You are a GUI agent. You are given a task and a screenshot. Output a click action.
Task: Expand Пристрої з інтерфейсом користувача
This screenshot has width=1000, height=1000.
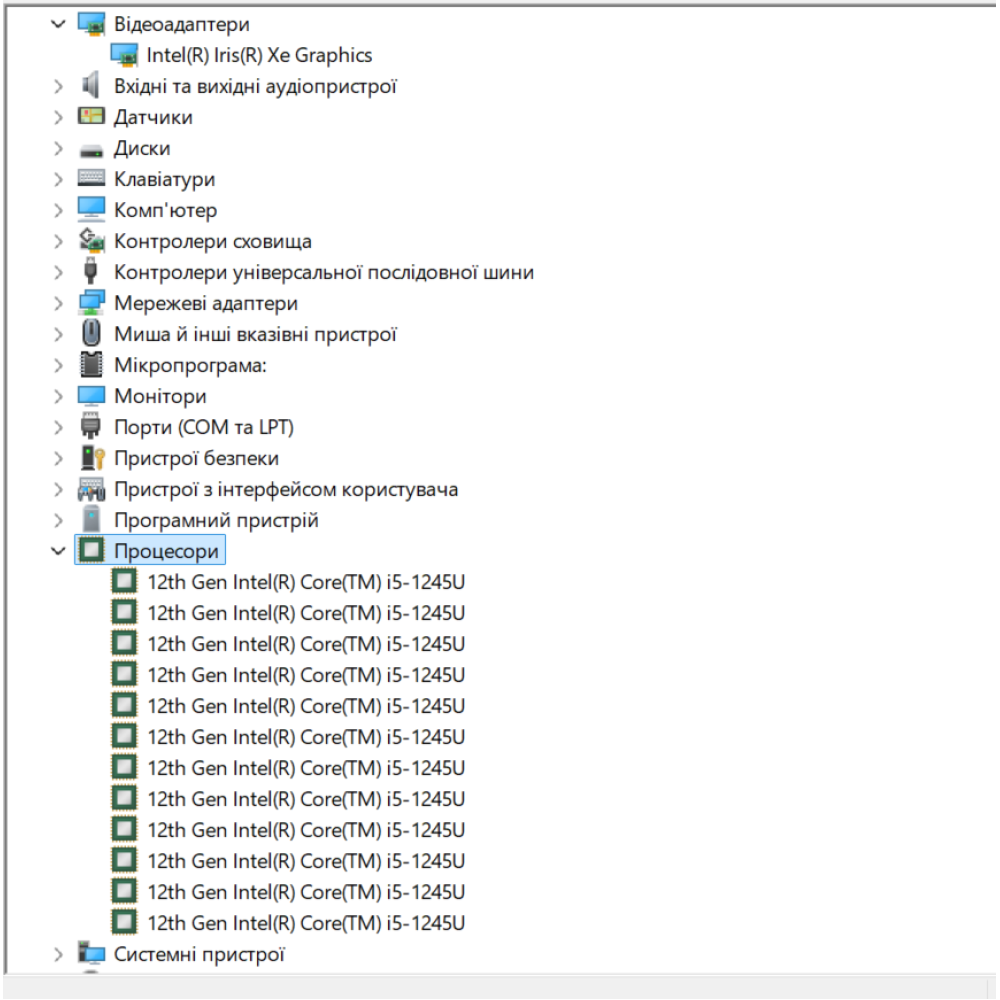pyautogui.click(x=58, y=490)
